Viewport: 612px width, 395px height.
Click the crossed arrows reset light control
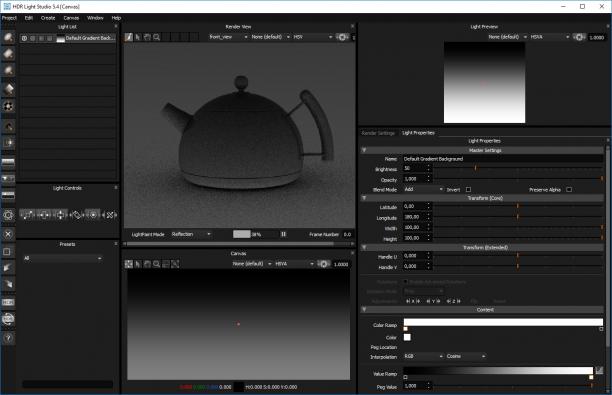coord(110,215)
